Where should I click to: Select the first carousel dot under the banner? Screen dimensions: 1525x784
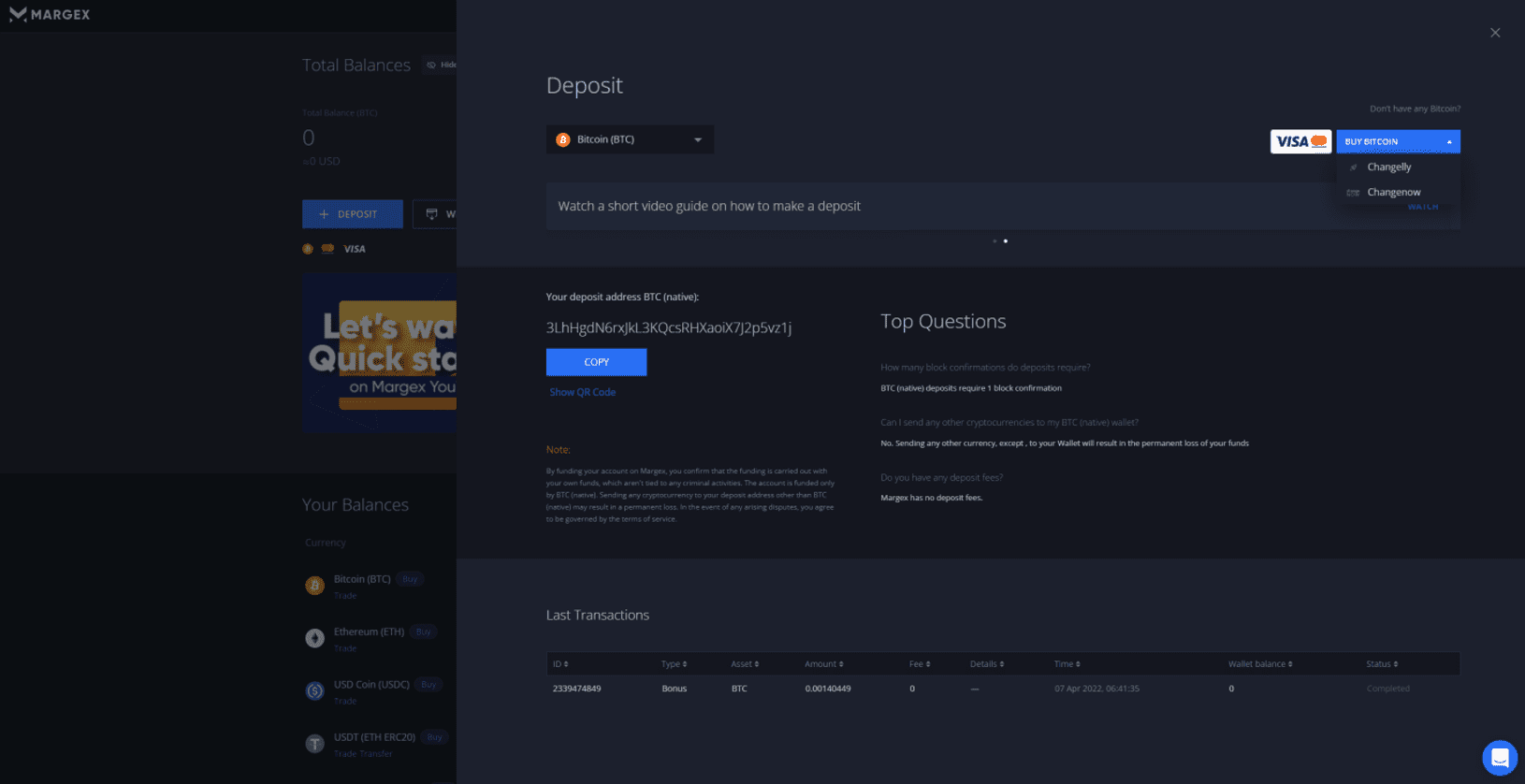[995, 241]
